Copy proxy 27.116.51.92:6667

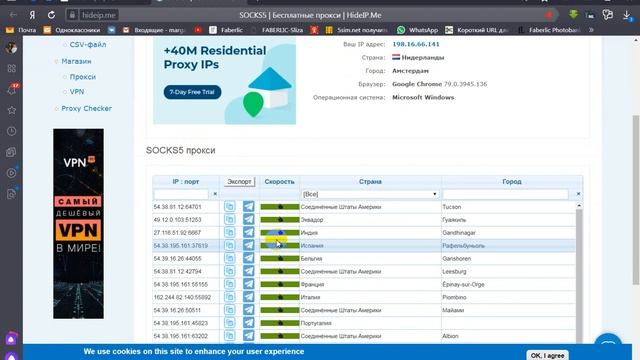(x=230, y=232)
